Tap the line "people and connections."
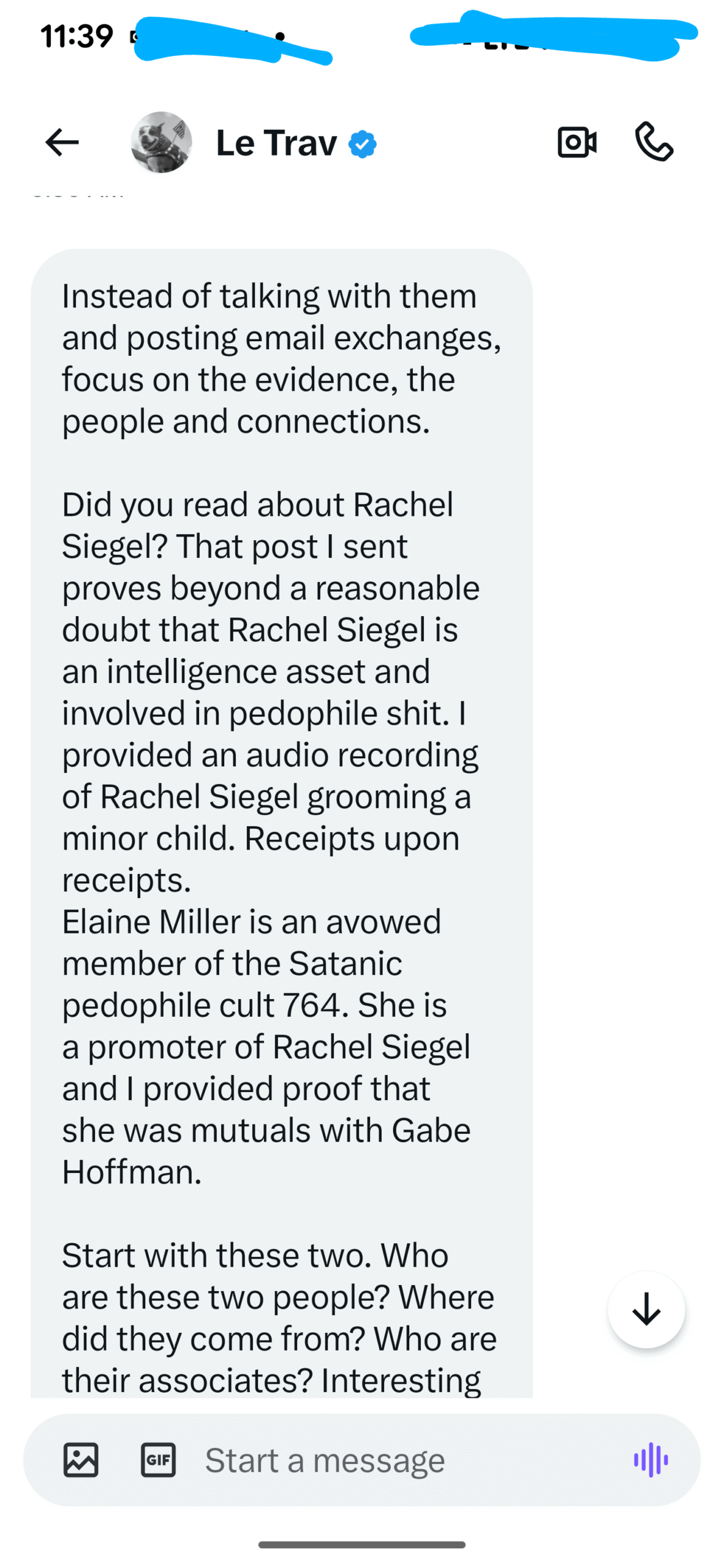The width and height of the screenshot is (724, 1568). (246, 421)
